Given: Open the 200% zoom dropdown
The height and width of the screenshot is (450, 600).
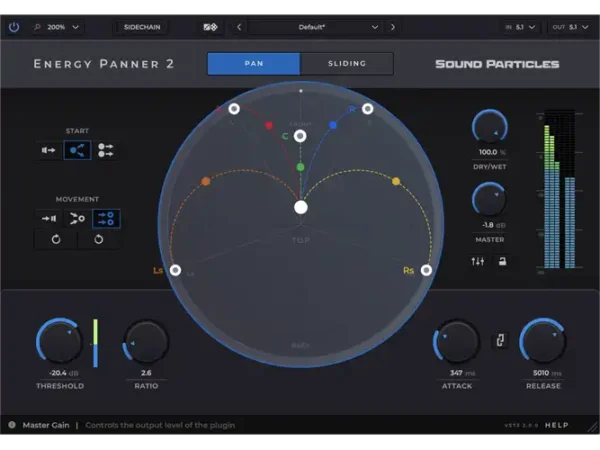Looking at the screenshot, I should 59,27.
